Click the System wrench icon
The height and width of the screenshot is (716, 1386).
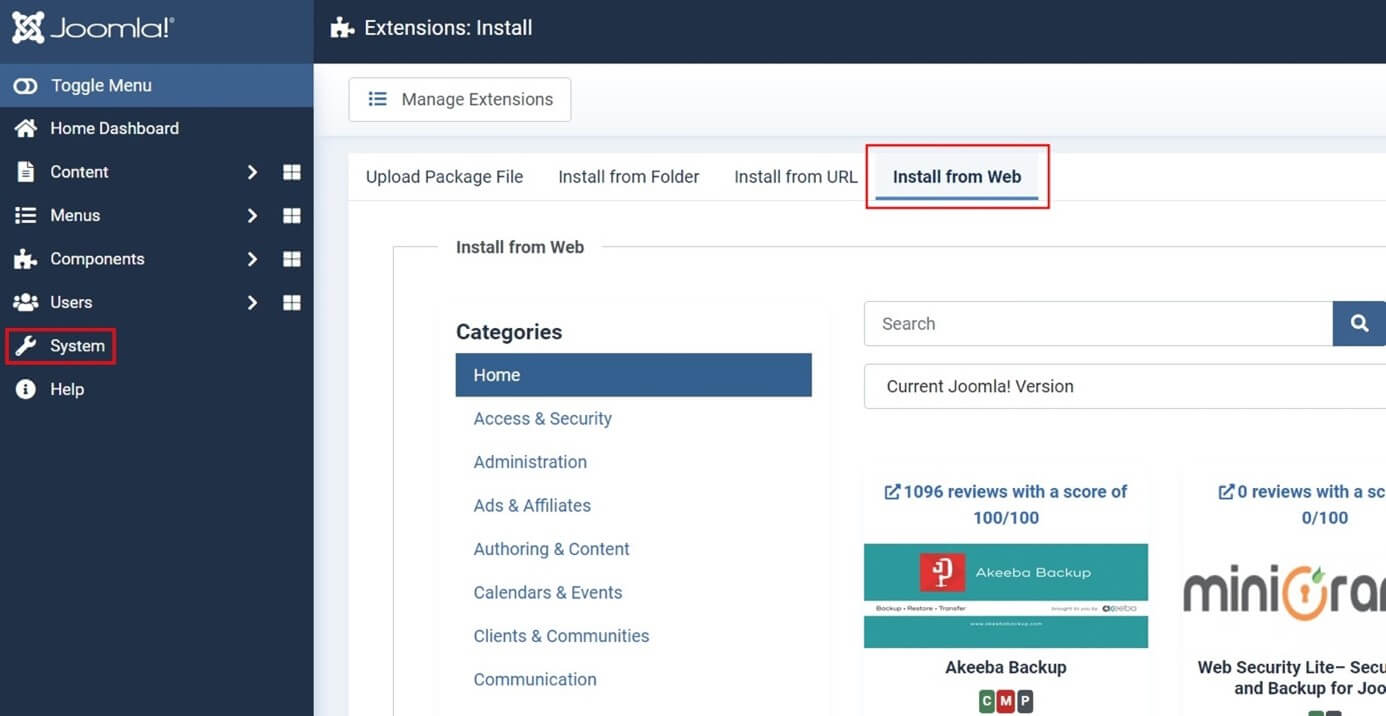(26, 346)
